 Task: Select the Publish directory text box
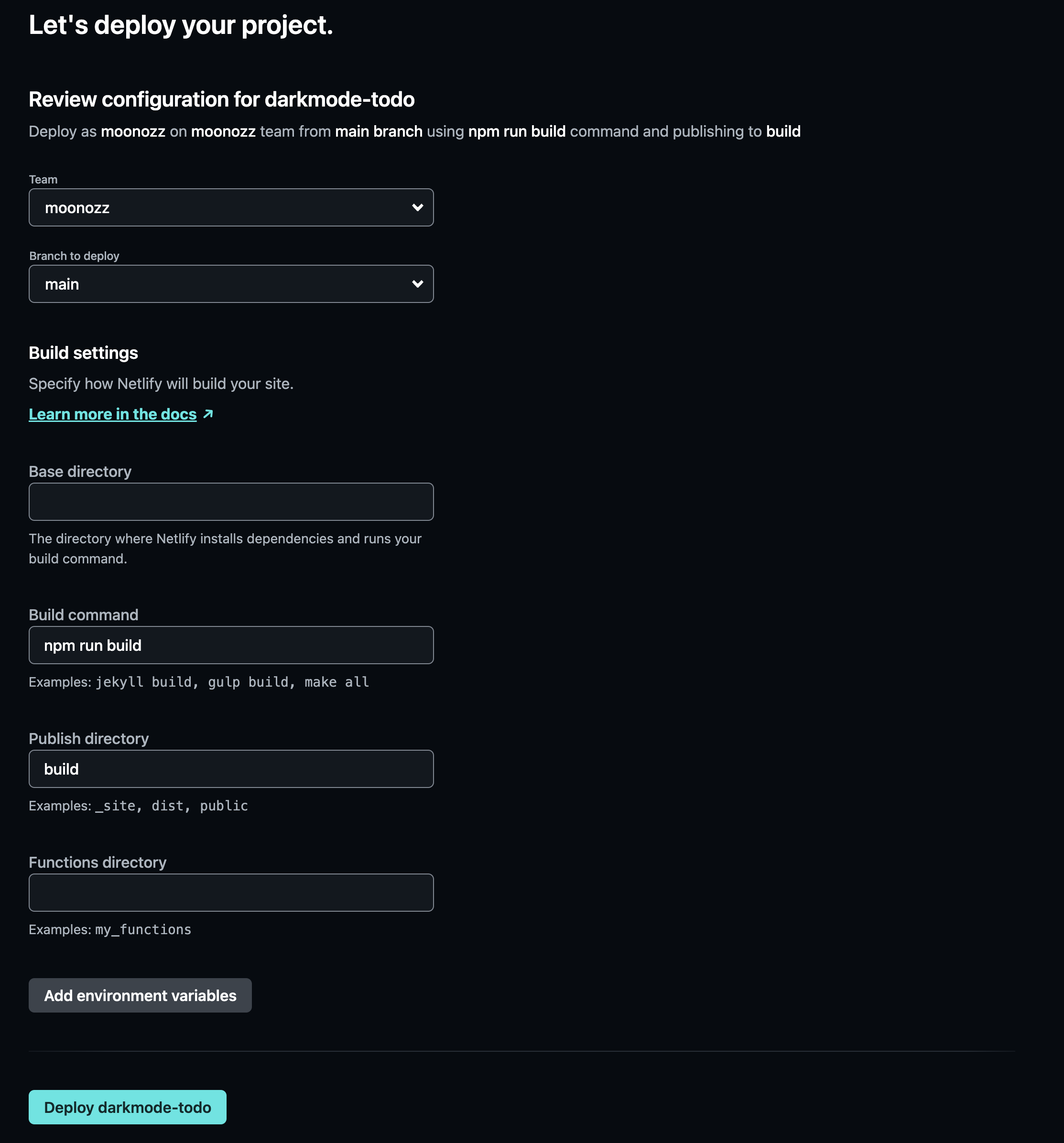coord(231,769)
